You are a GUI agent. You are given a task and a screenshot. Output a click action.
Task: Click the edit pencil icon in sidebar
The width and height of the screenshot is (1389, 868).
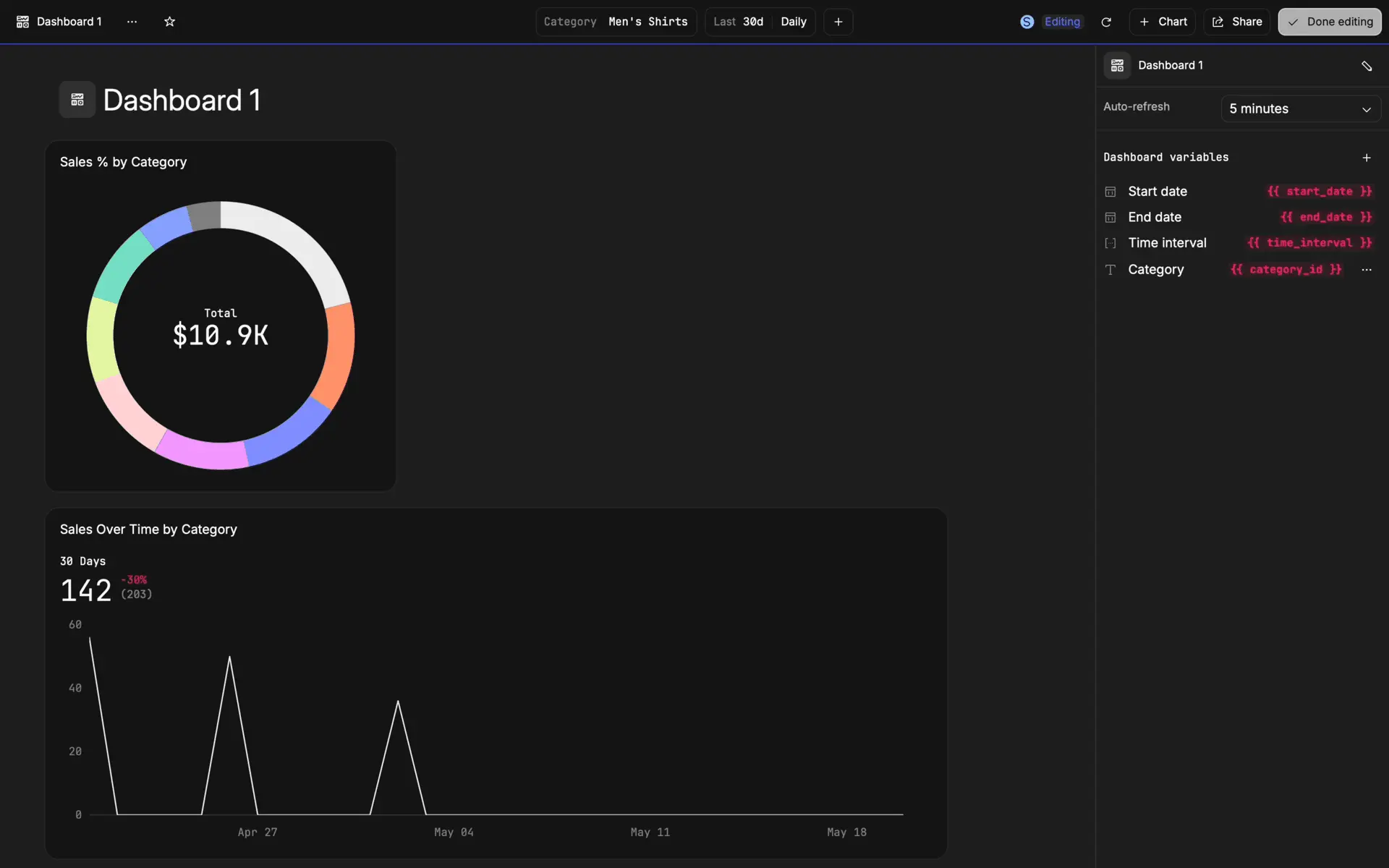coord(1366,66)
